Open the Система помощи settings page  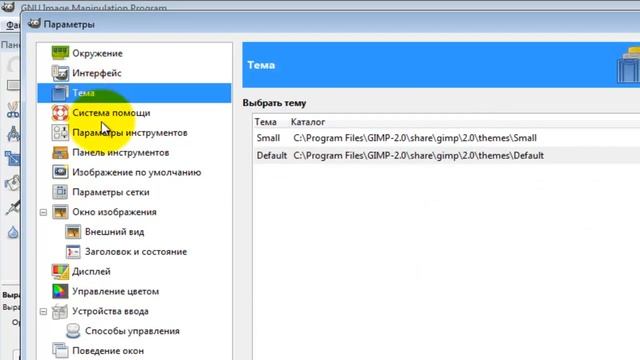point(111,113)
